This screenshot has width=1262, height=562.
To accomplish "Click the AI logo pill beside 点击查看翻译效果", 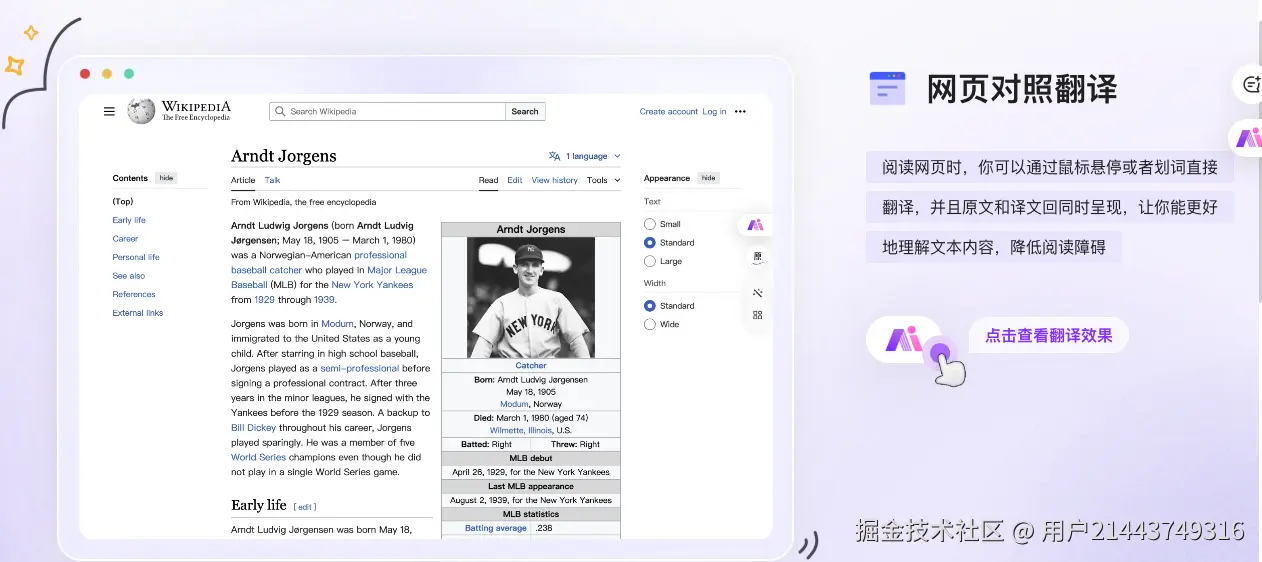I will pyautogui.click(x=903, y=339).
